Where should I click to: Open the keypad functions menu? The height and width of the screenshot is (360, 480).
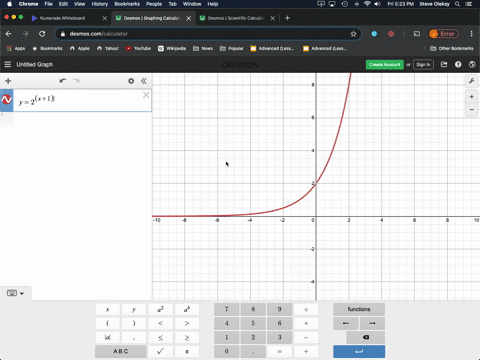[359, 309]
